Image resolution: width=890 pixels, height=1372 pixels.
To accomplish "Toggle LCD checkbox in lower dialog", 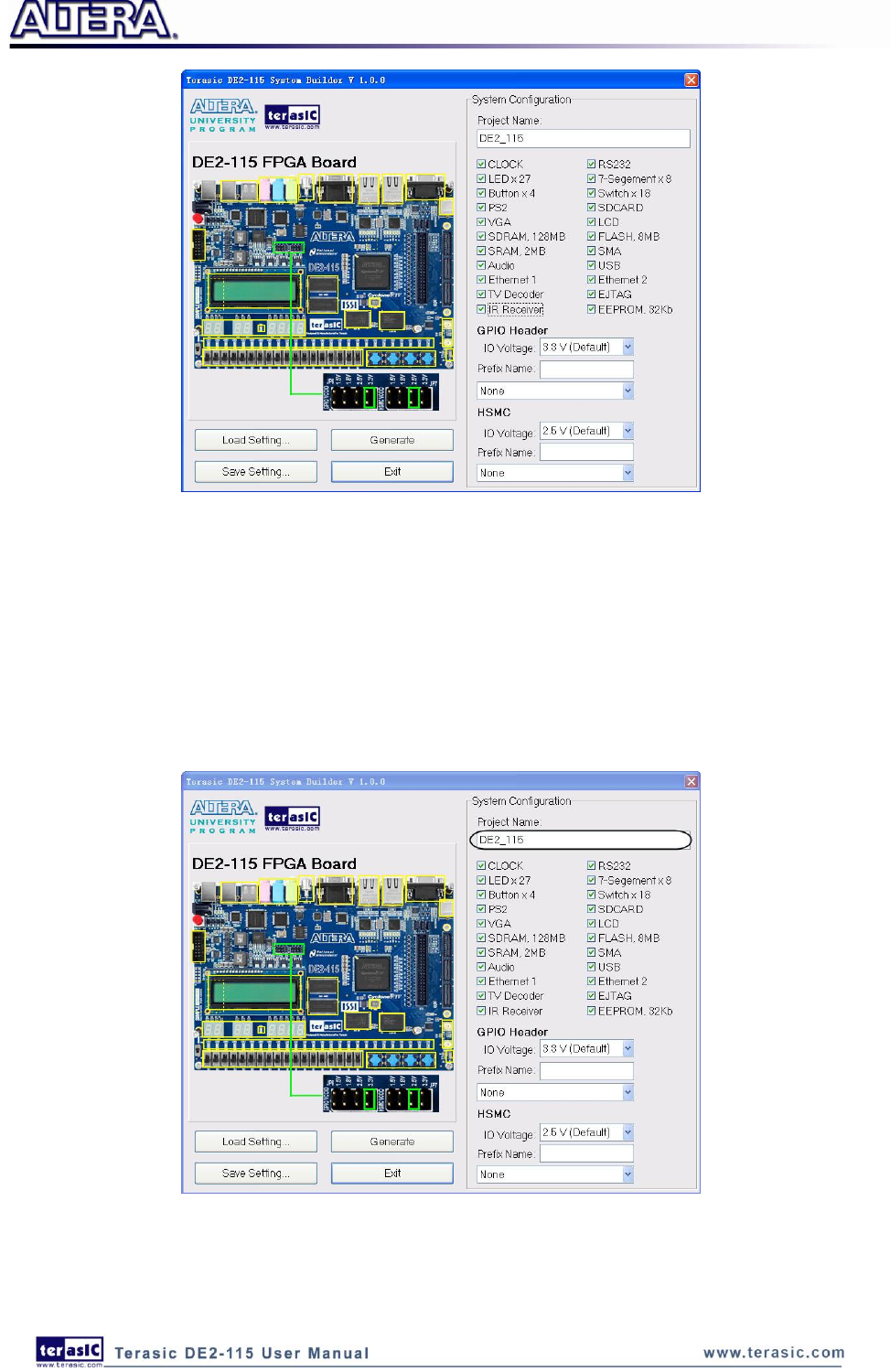I will [592, 924].
